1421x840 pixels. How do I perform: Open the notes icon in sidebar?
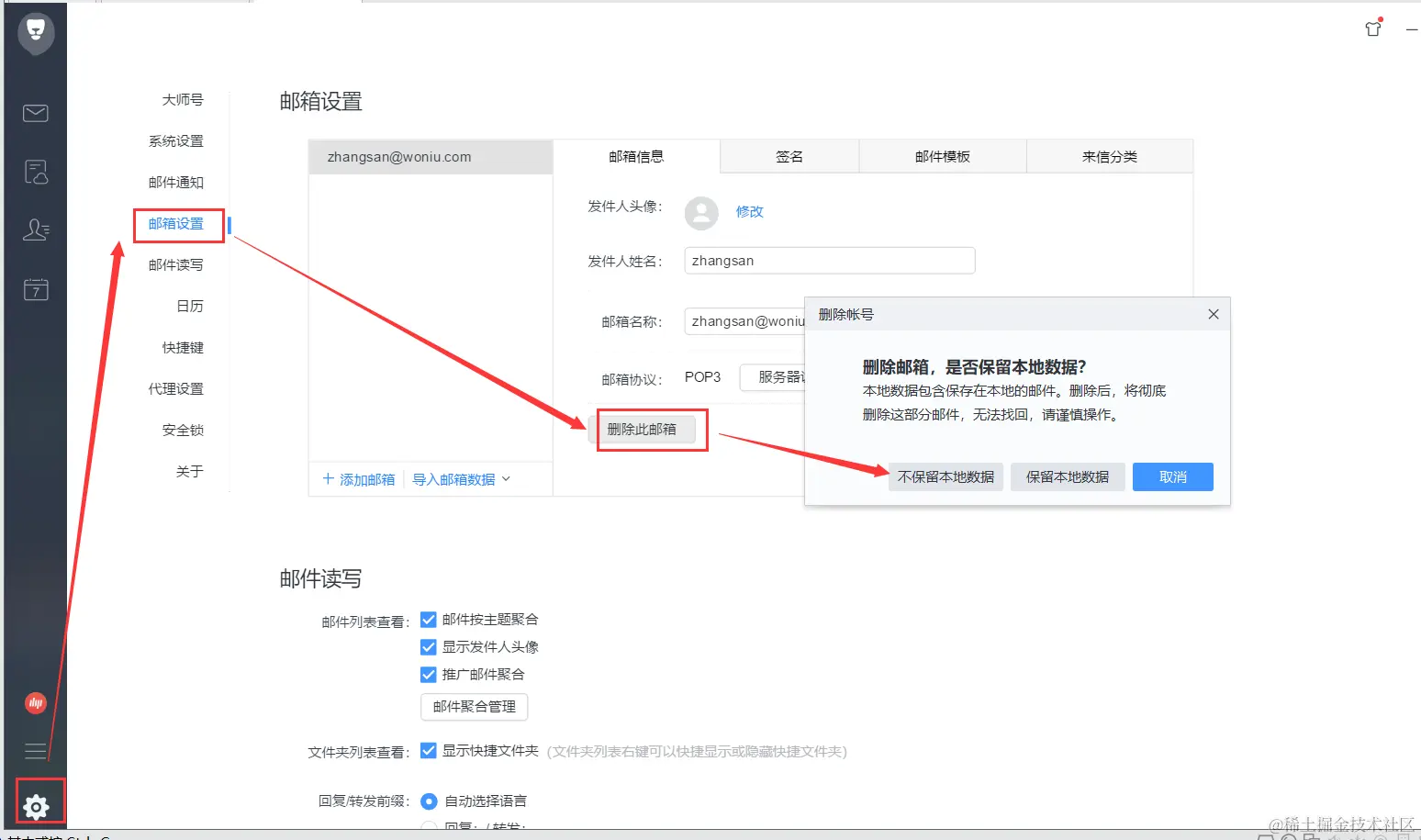click(x=36, y=172)
